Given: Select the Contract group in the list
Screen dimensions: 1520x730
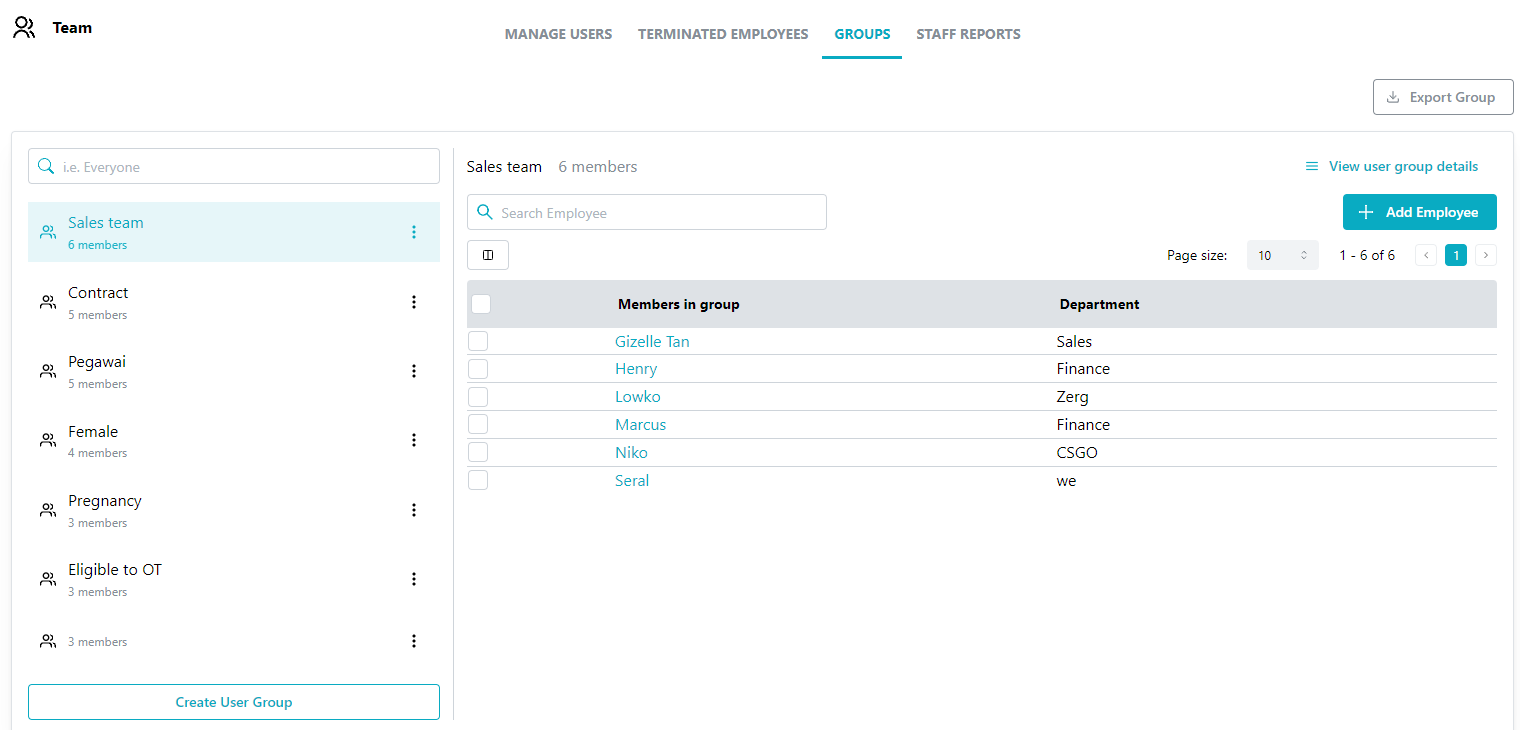Looking at the screenshot, I should click(x=234, y=302).
